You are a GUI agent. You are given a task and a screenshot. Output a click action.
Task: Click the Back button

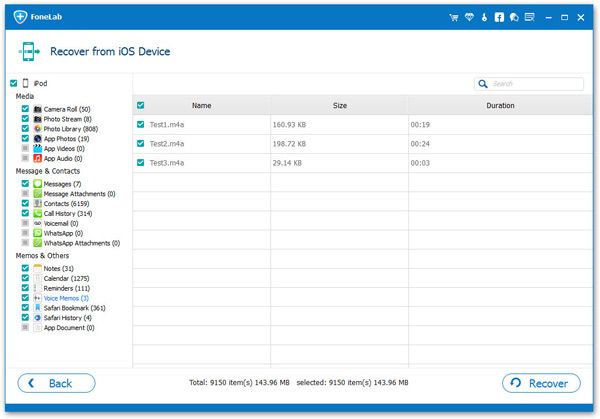pyautogui.click(x=56, y=383)
